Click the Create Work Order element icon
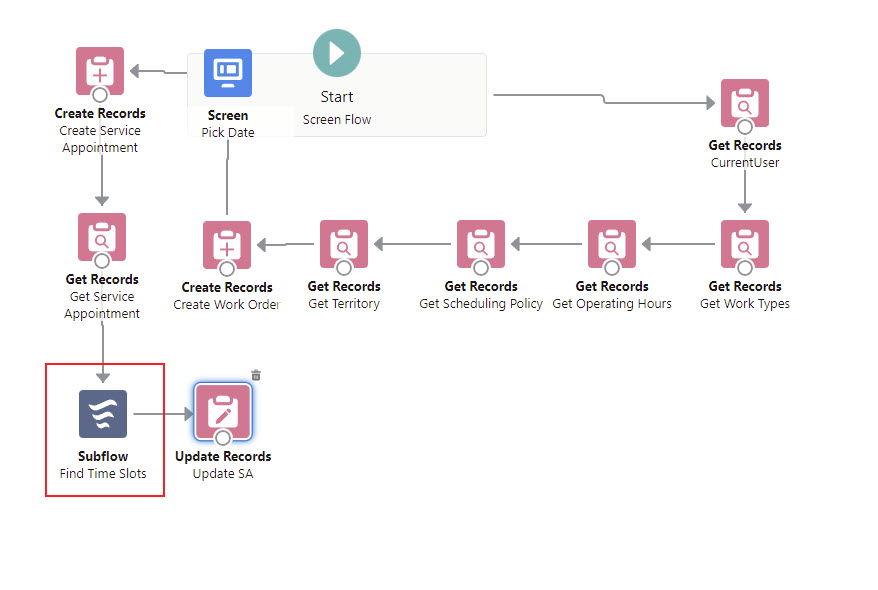Screen dimensions: 878x590 click(x=227, y=245)
